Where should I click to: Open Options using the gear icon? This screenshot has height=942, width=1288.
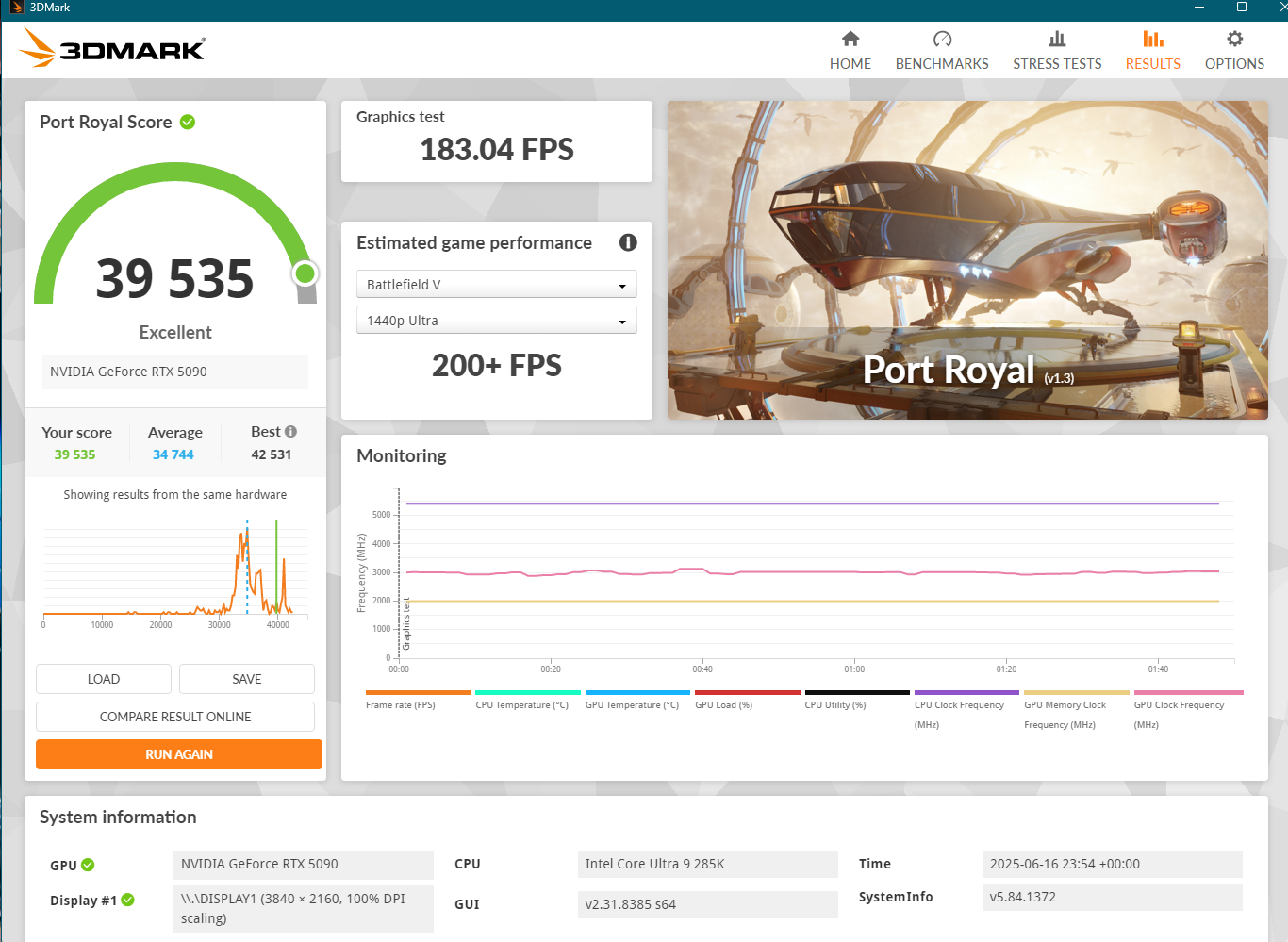point(1234,39)
